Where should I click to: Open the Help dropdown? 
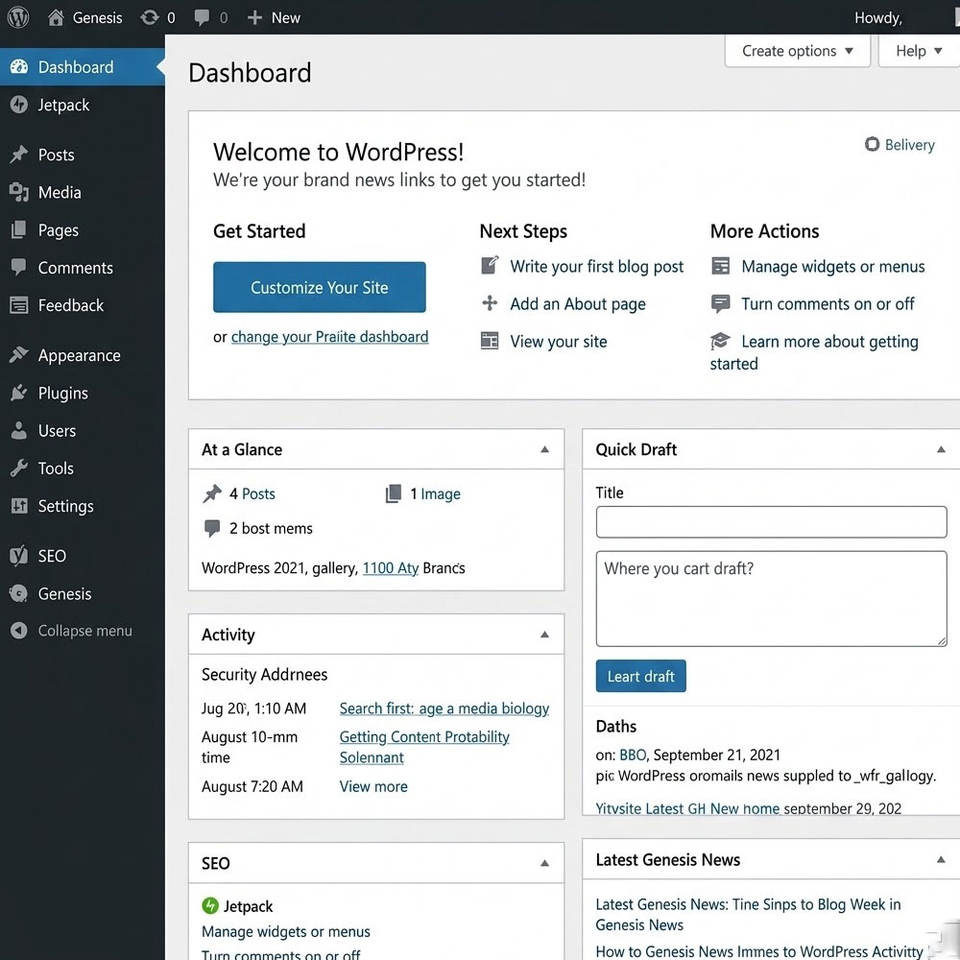point(918,51)
